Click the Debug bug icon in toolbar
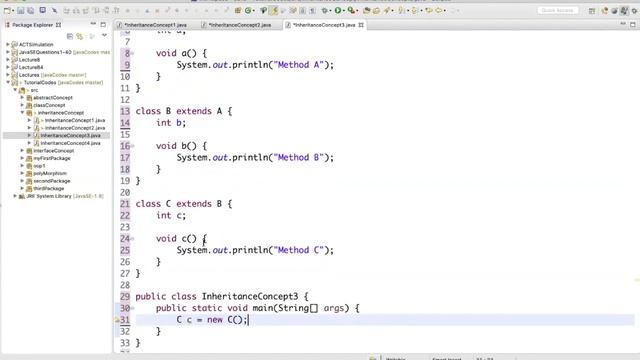The height and width of the screenshot is (360, 640). pos(325,11)
